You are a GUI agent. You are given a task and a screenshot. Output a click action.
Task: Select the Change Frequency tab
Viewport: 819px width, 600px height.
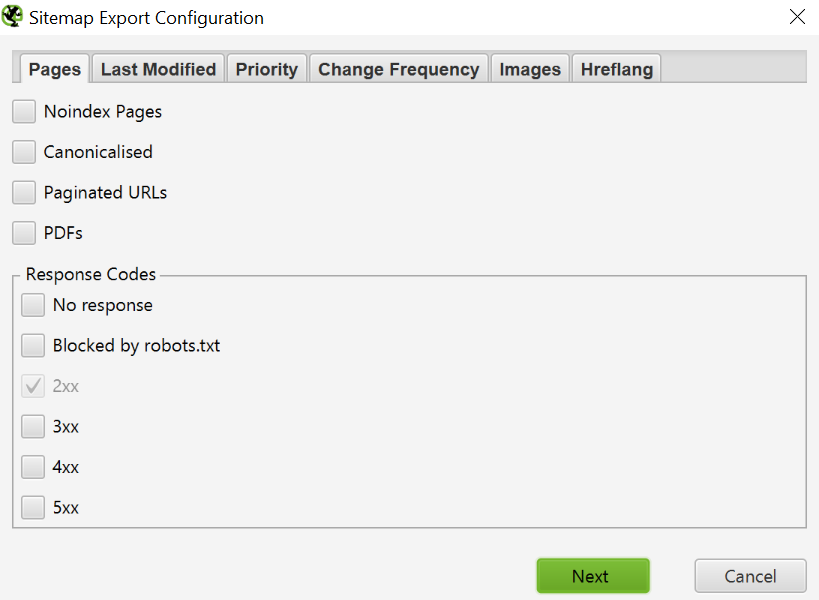(398, 68)
